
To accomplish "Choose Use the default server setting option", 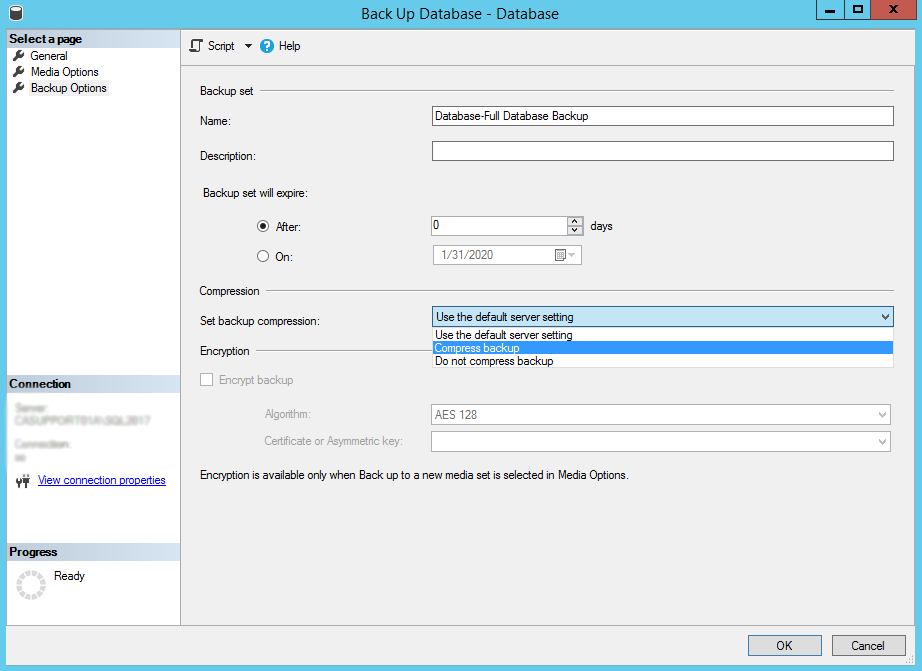I will coord(663,335).
